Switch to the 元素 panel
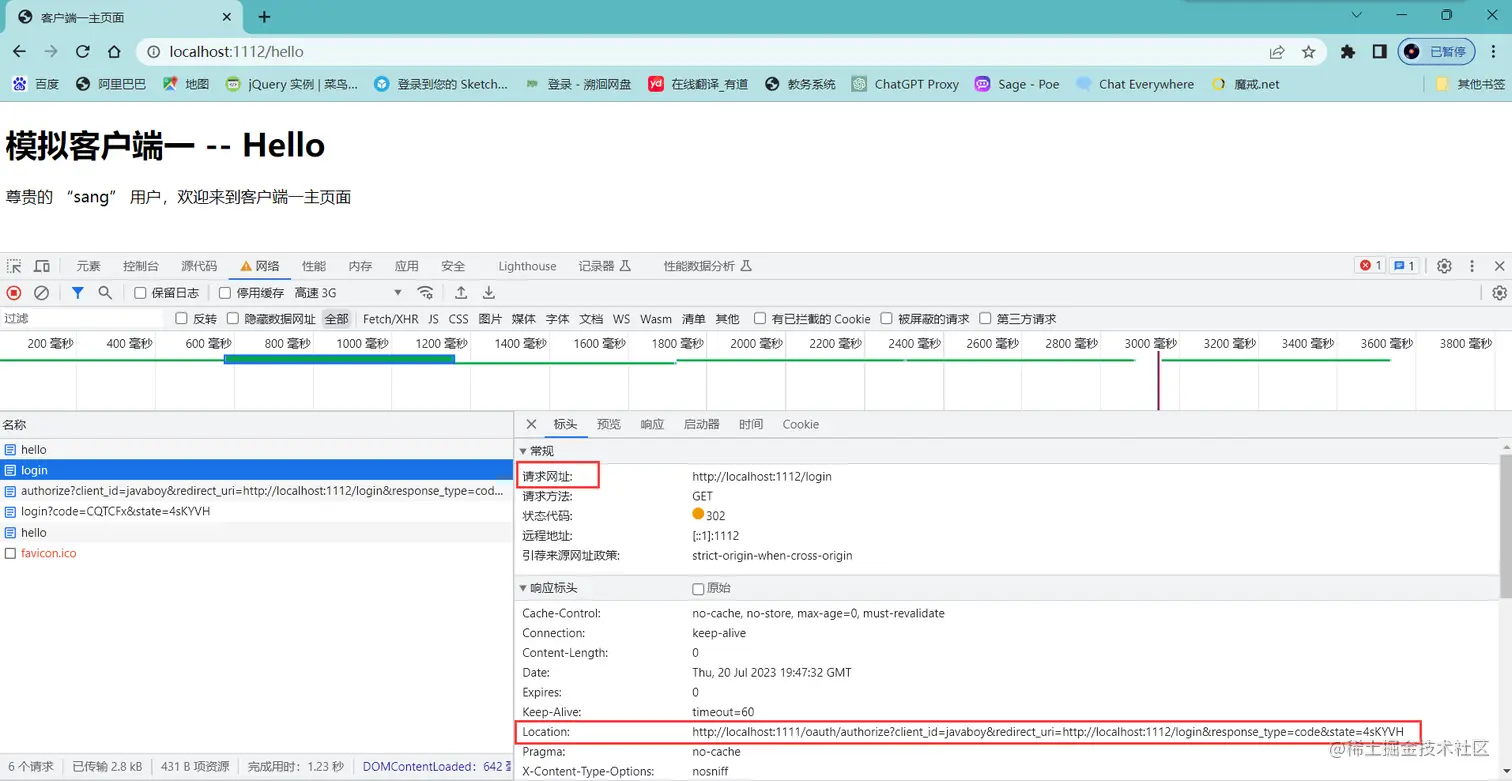Image resolution: width=1512 pixels, height=781 pixels. point(89,266)
